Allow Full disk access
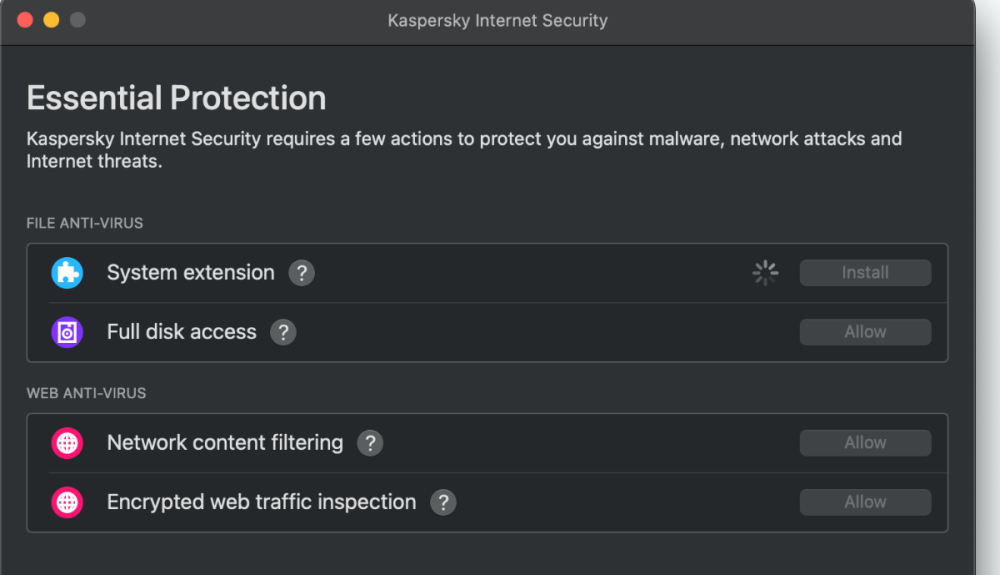 point(865,332)
